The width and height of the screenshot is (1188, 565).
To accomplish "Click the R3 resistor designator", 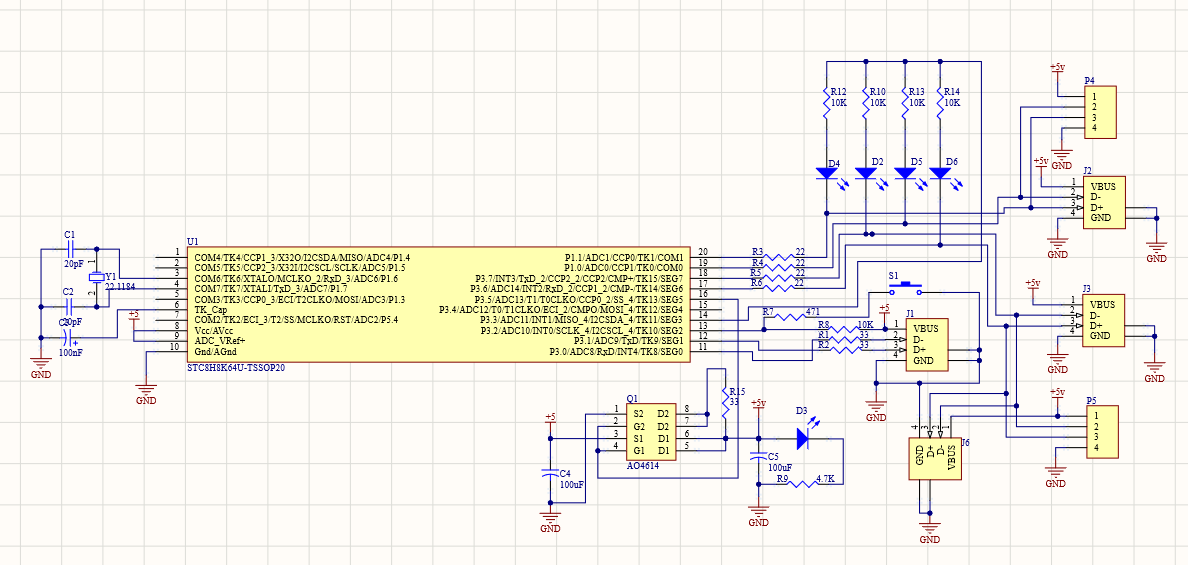I will click(x=758, y=251).
